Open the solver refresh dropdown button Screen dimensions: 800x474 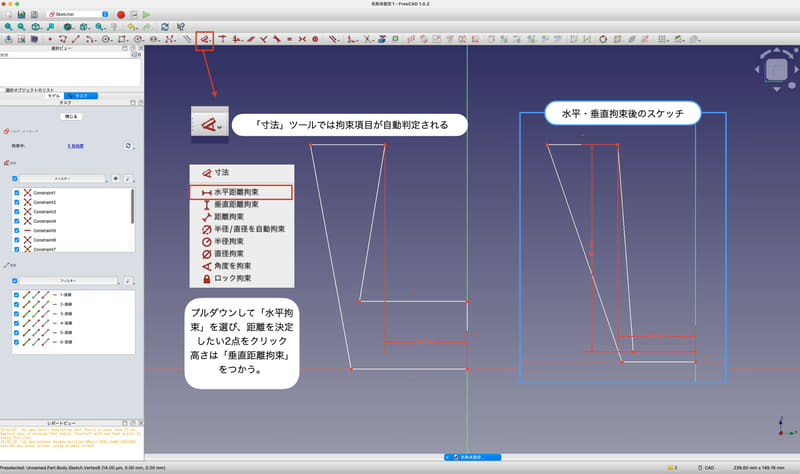tap(129, 146)
